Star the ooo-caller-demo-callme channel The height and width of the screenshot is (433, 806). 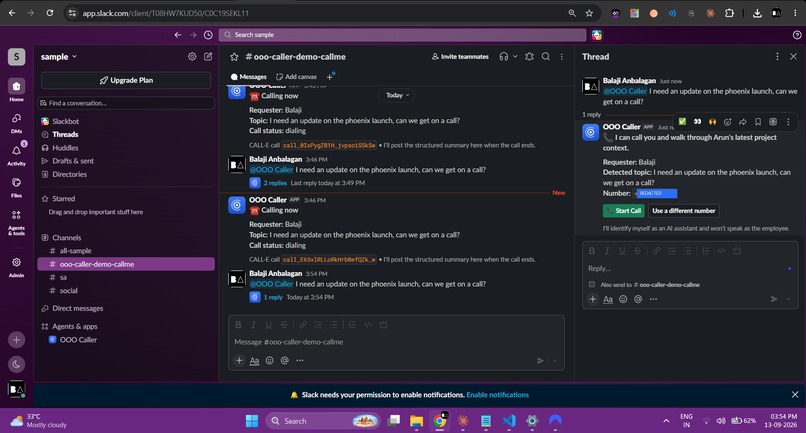[x=234, y=57]
